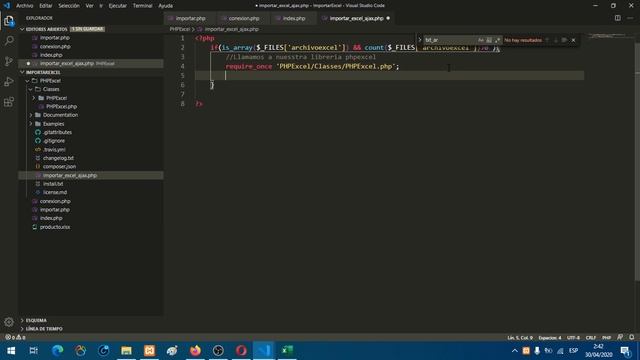The image size is (640, 360).
Task: Switch to the importar.php tab
Action: coord(190,18)
